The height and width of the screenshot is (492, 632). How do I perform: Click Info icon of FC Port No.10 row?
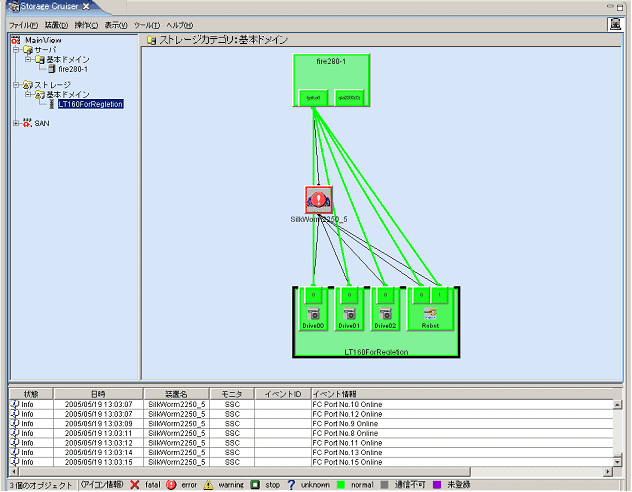15,404
